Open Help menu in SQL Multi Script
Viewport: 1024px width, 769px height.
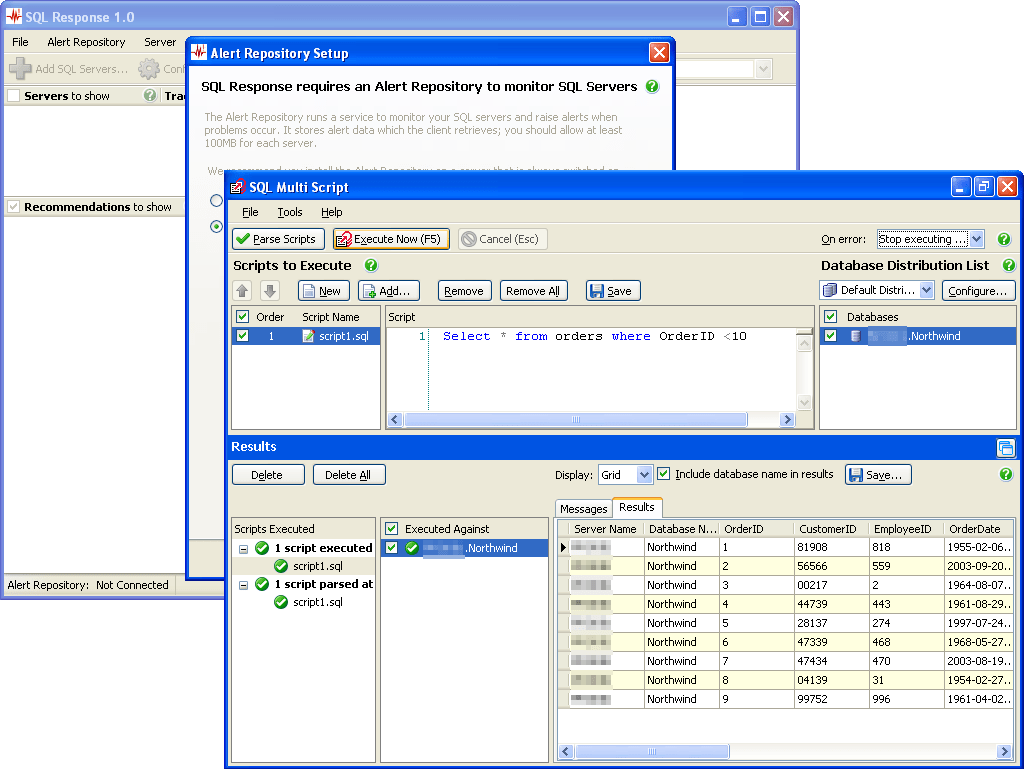coord(332,212)
